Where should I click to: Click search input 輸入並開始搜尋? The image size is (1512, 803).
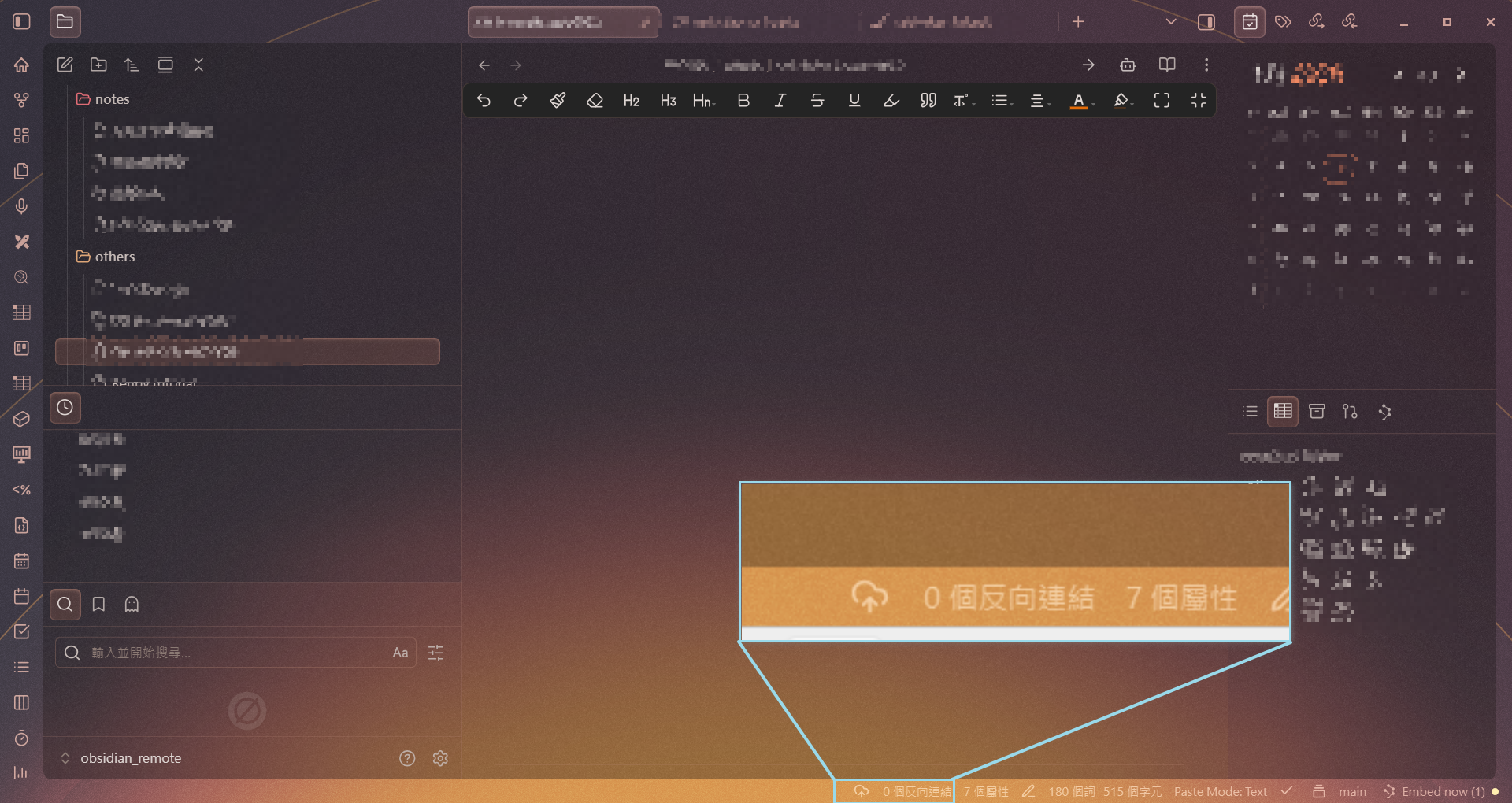(x=235, y=653)
